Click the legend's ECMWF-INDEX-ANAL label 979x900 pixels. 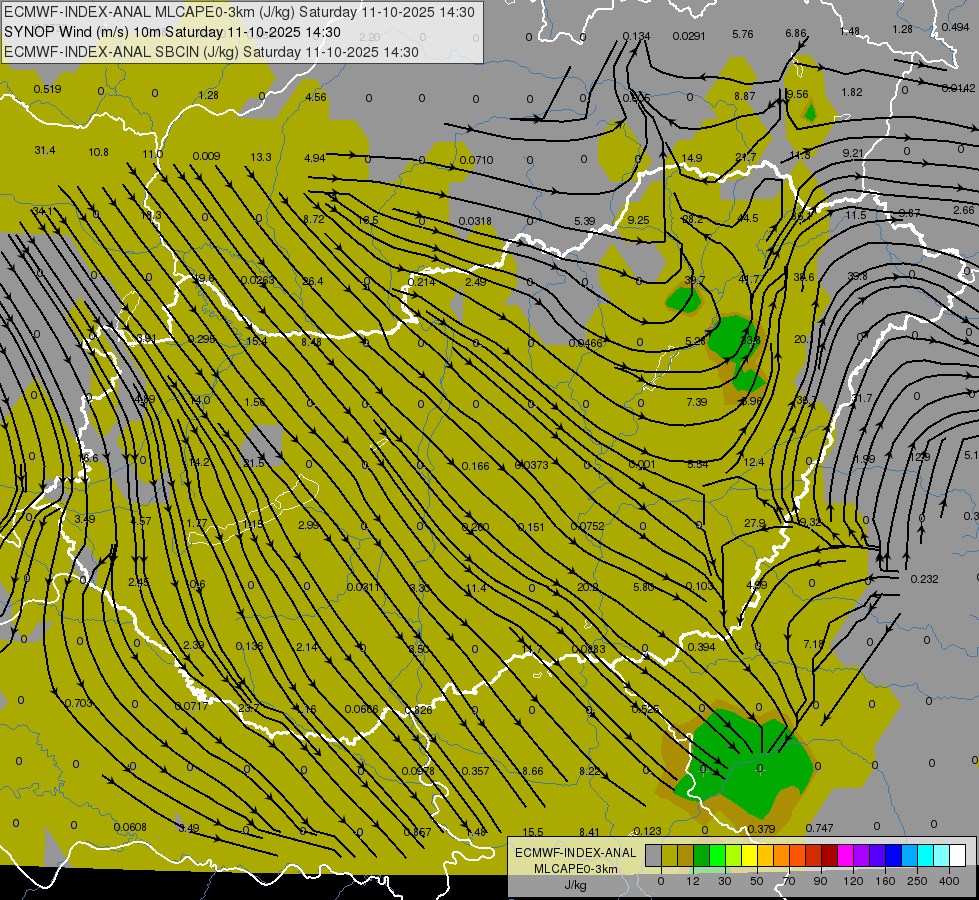click(x=575, y=853)
